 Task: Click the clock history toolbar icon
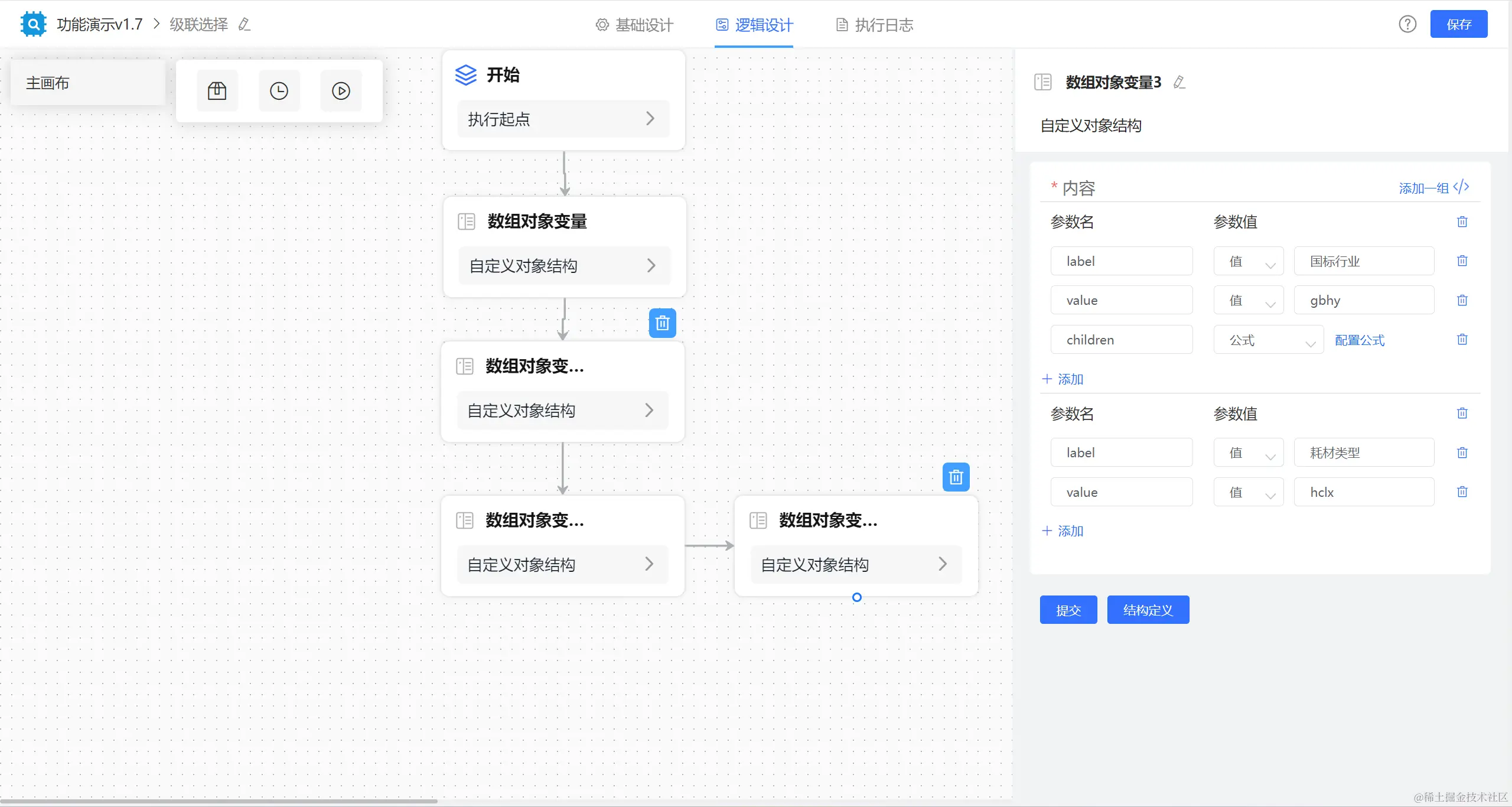(x=279, y=91)
